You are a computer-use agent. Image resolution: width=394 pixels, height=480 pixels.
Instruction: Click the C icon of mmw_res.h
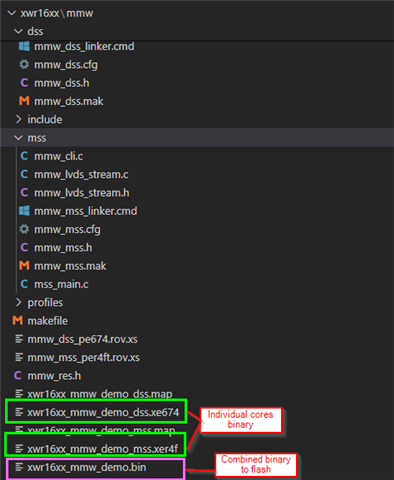pyautogui.click(x=17, y=376)
